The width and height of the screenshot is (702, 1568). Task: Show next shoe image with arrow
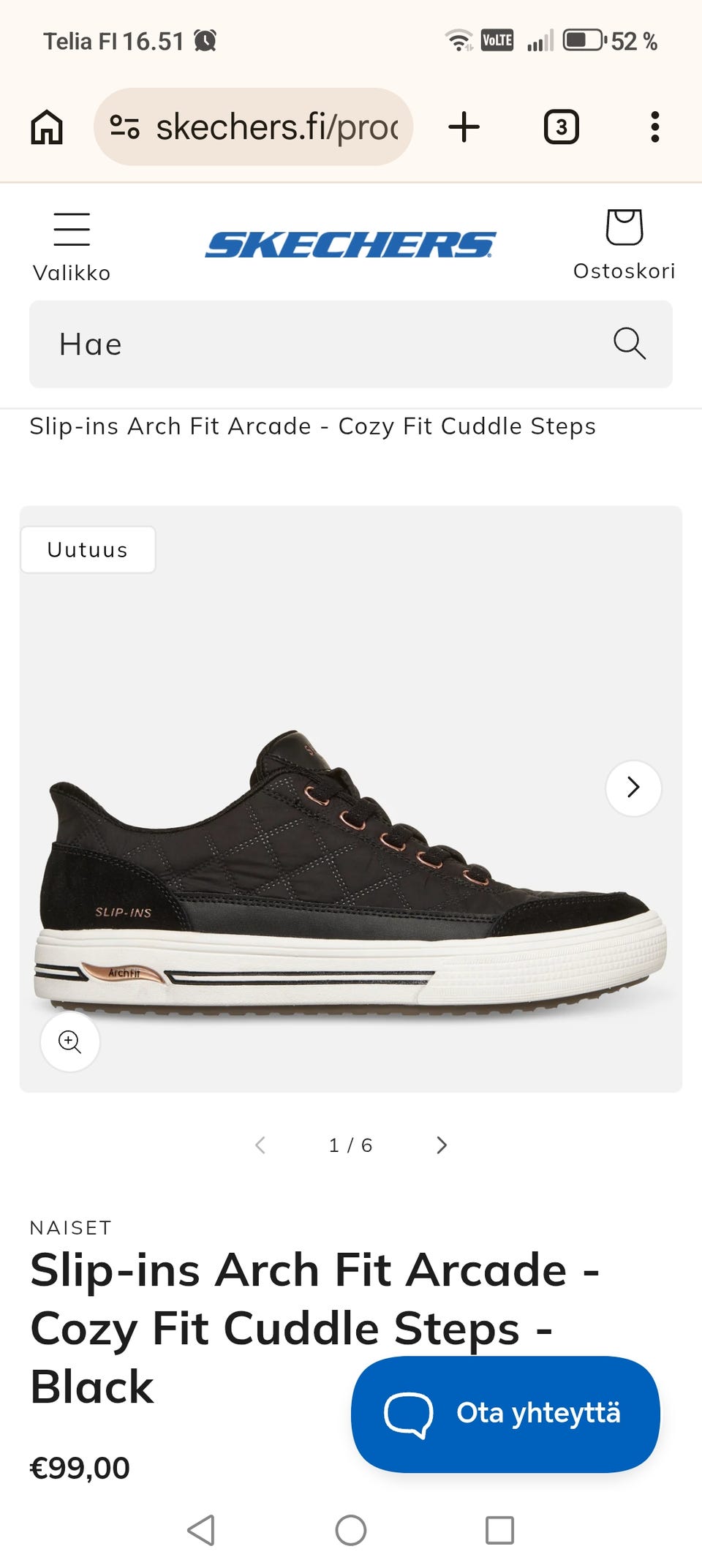(633, 788)
